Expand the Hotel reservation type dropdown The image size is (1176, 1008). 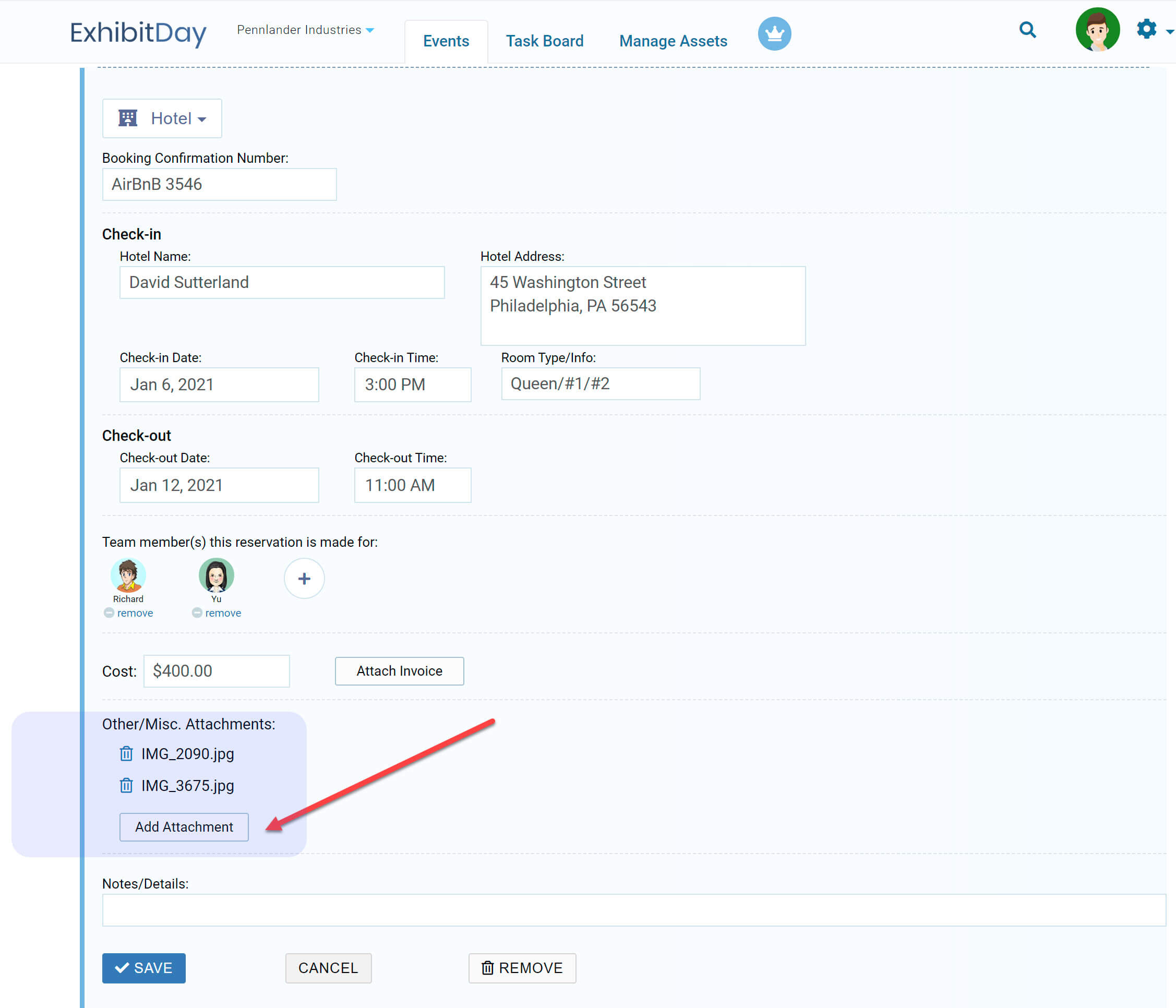tap(162, 118)
